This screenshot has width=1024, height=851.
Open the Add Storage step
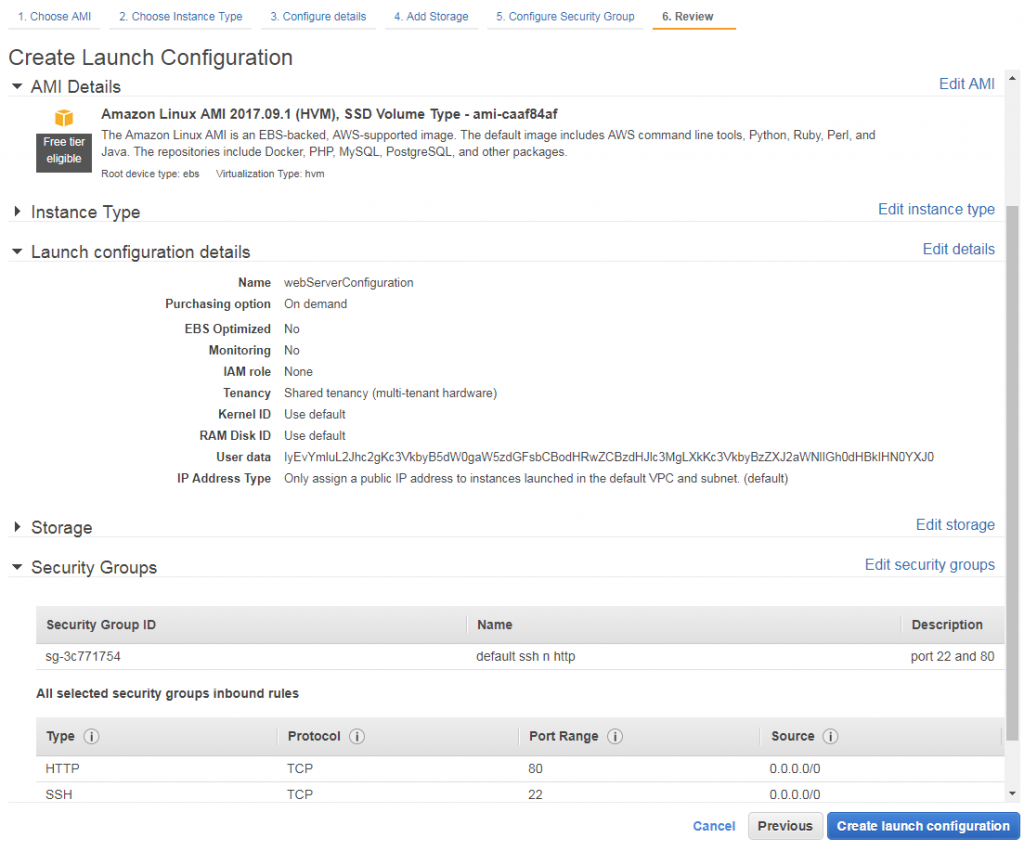[431, 16]
